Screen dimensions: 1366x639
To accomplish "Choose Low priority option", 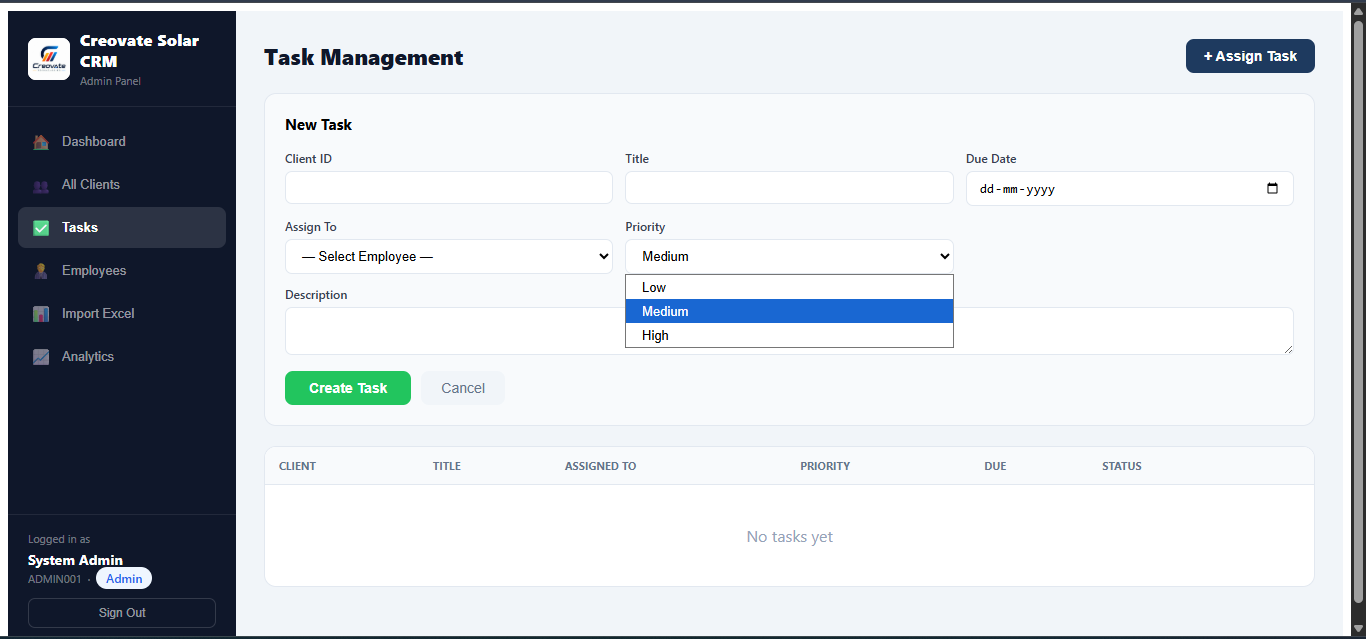I will 789,287.
